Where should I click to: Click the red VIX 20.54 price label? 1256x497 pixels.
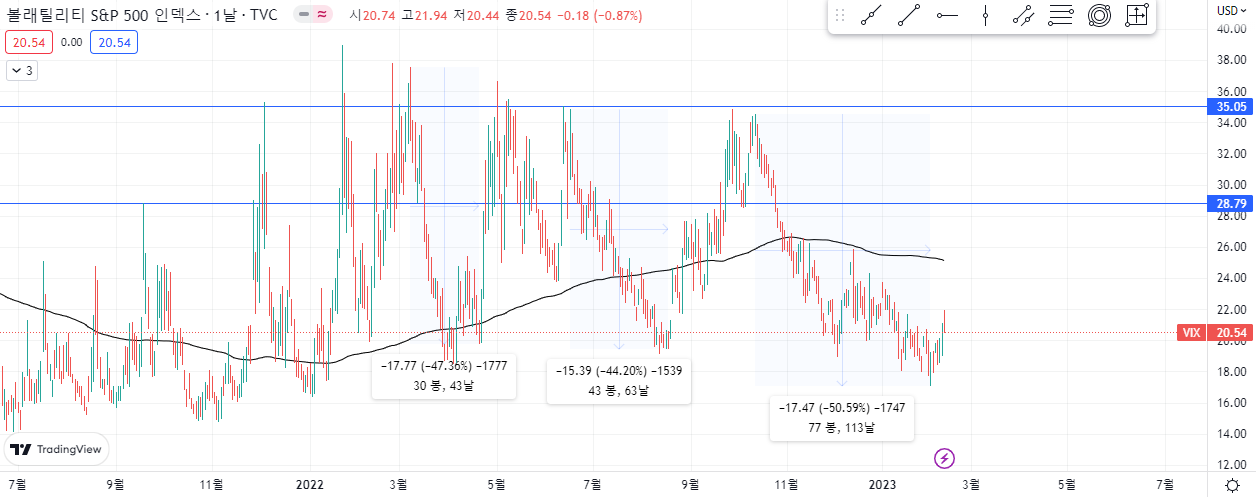(x=1216, y=333)
